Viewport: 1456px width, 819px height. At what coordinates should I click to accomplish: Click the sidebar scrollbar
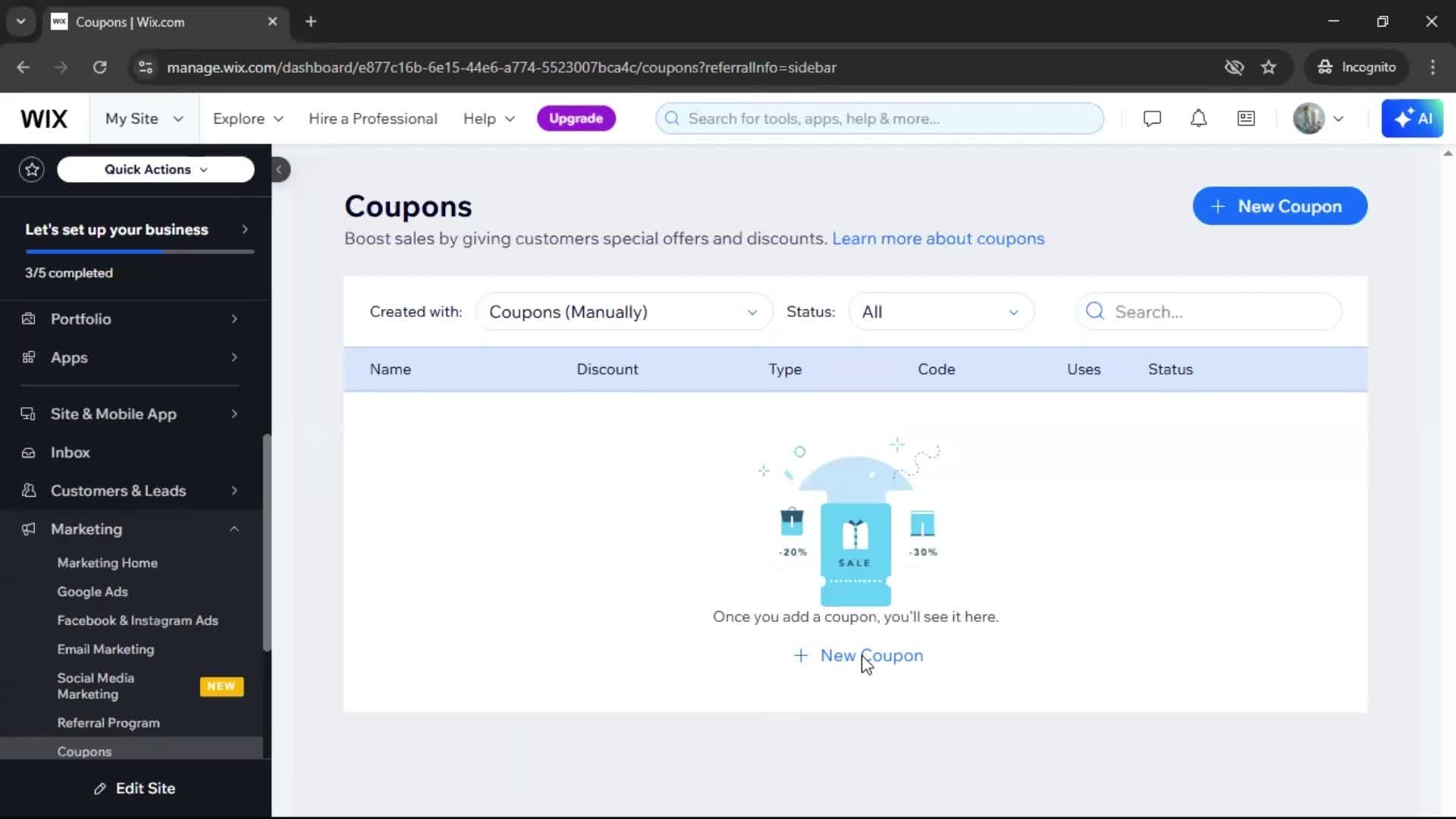266,542
